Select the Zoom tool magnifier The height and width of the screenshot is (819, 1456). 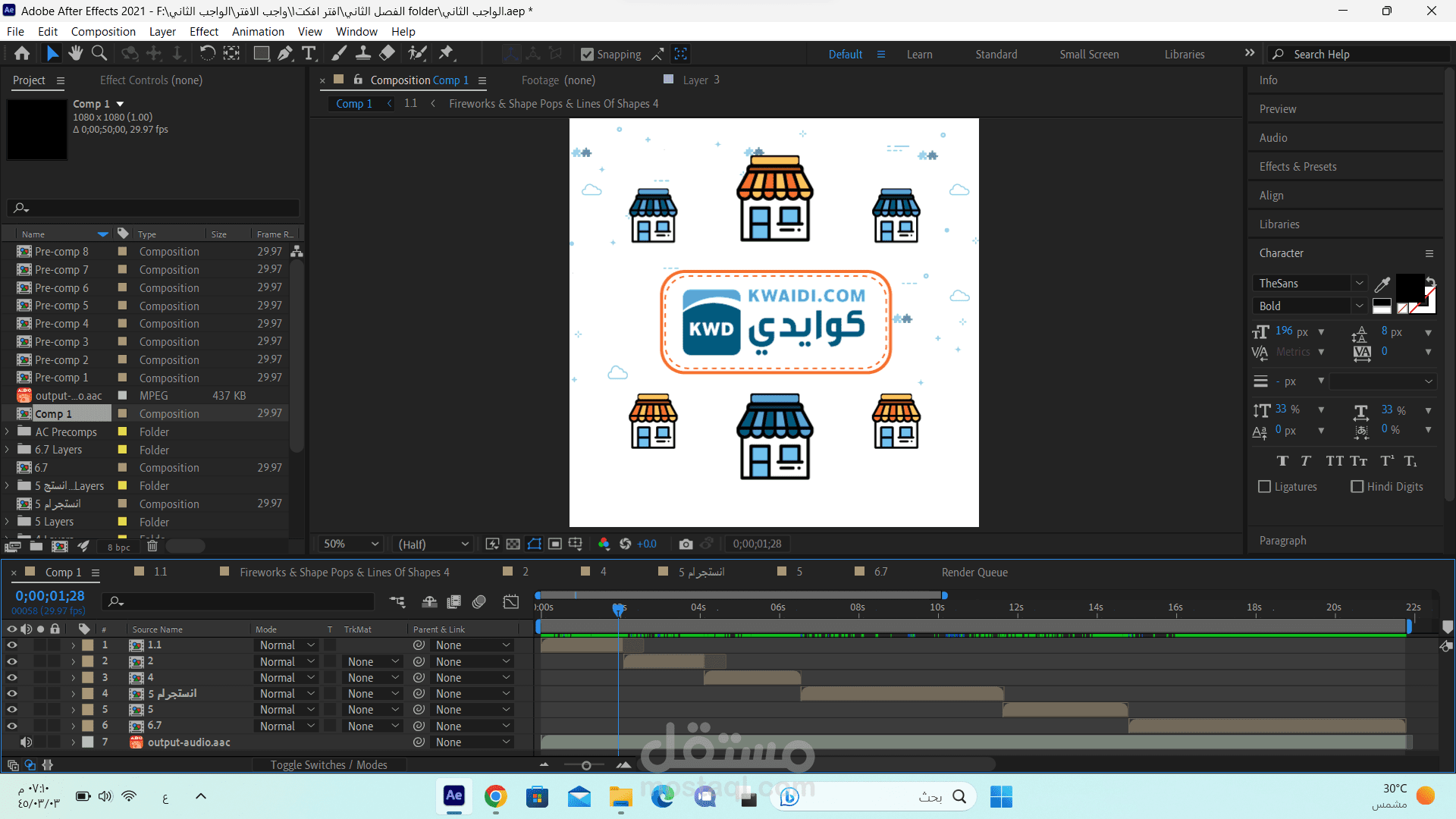tap(99, 53)
